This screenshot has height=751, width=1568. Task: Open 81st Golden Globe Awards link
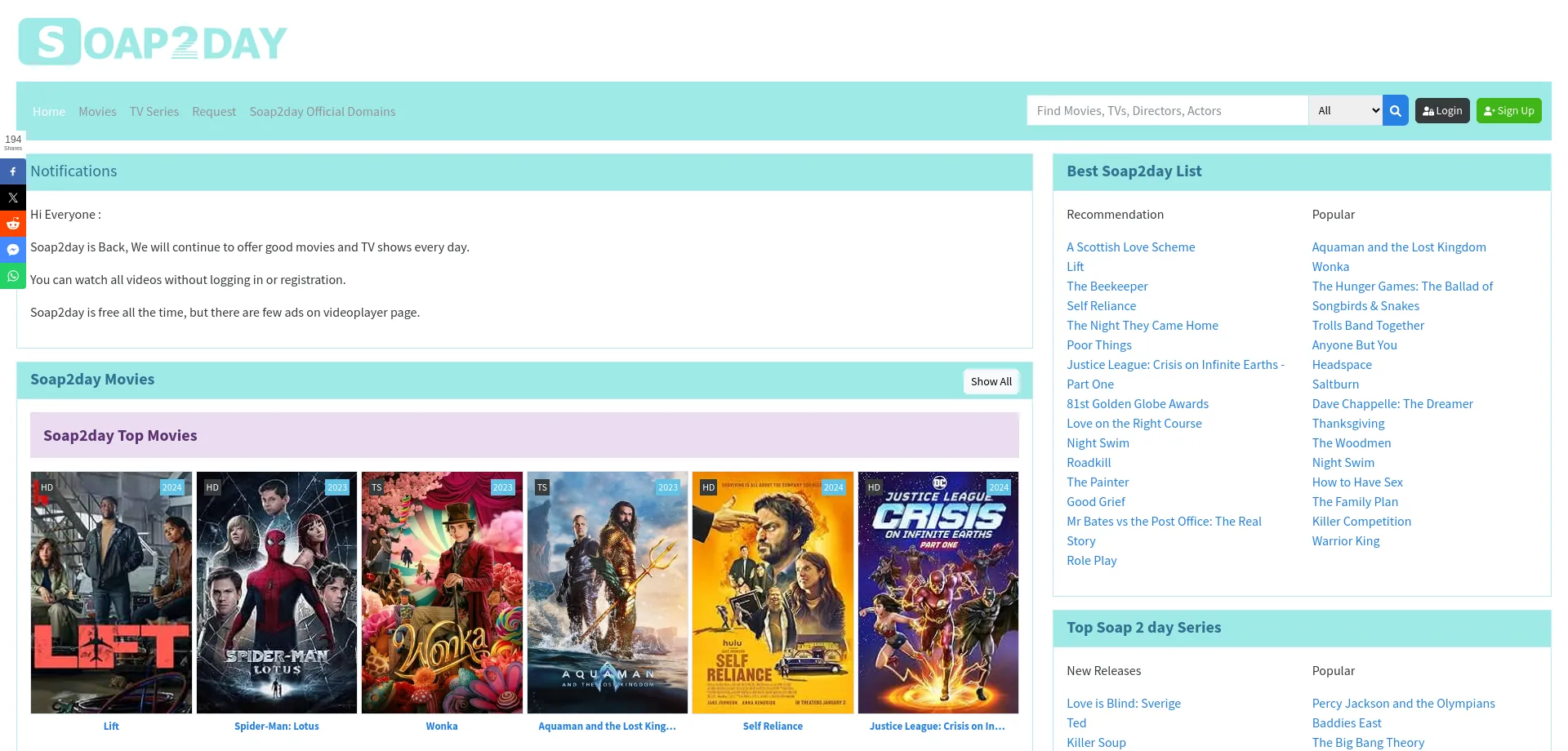point(1137,404)
